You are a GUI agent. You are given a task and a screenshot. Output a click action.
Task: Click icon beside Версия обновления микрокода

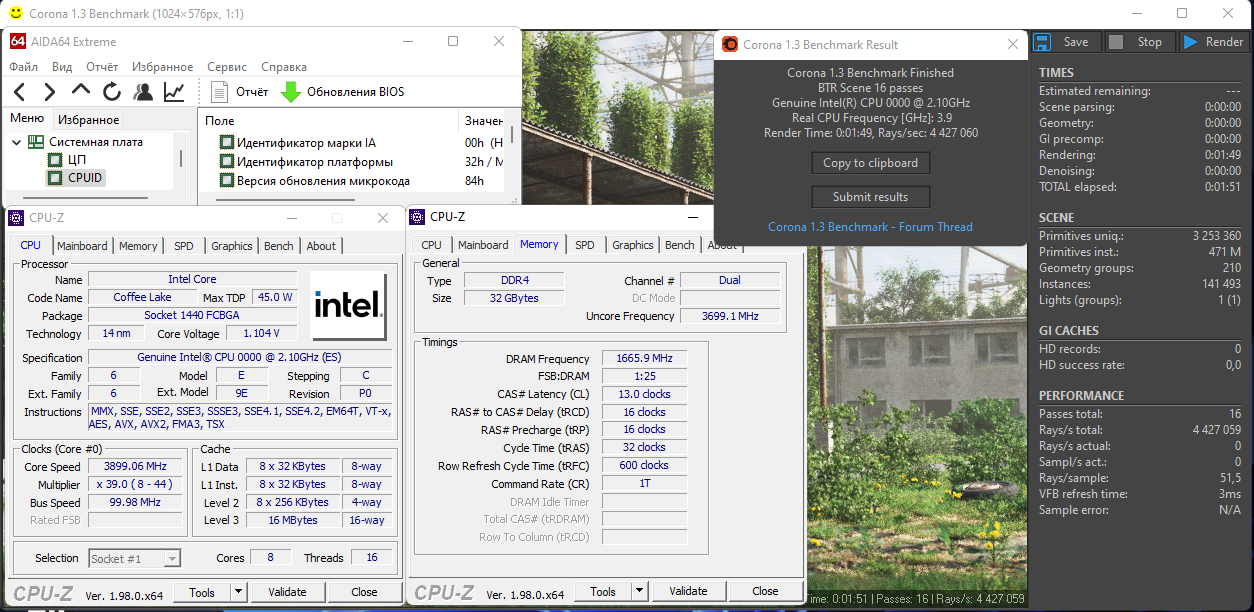click(x=226, y=181)
